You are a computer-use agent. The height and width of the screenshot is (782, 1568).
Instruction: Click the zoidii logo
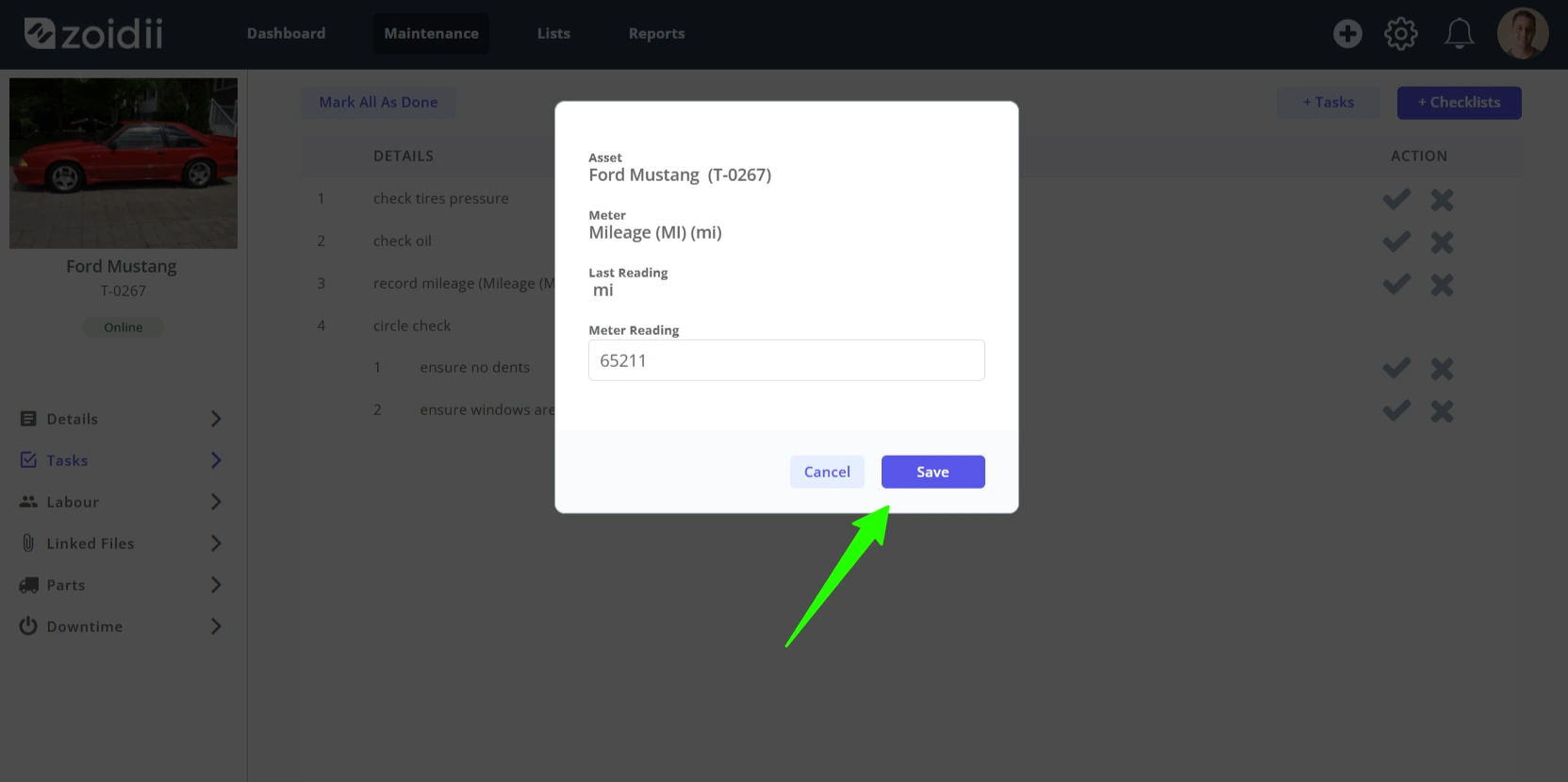click(x=93, y=34)
